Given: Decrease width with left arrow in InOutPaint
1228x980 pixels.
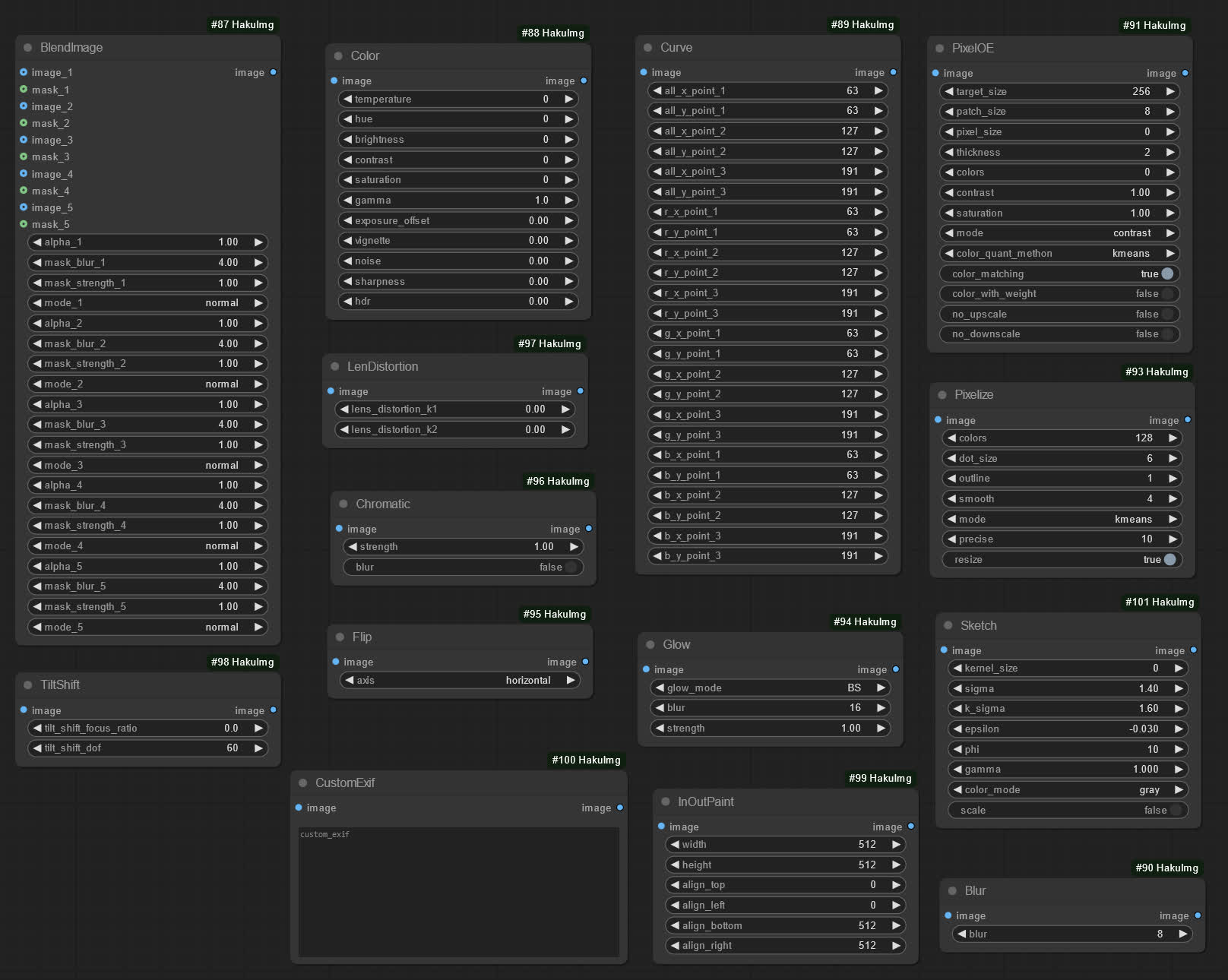Looking at the screenshot, I should coord(675,844).
